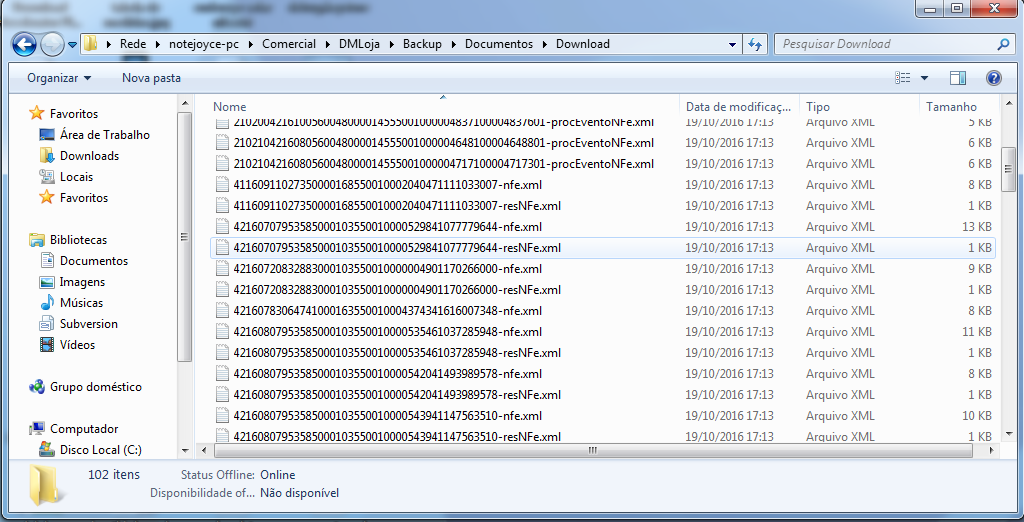Click the Forward navigation arrow

pyautogui.click(x=52, y=44)
